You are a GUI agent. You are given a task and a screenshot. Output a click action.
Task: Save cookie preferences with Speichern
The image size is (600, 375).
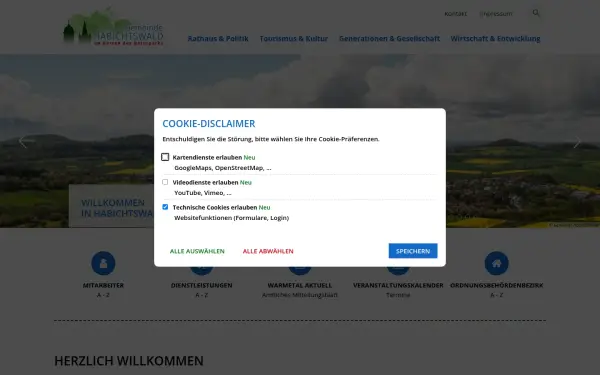point(413,251)
